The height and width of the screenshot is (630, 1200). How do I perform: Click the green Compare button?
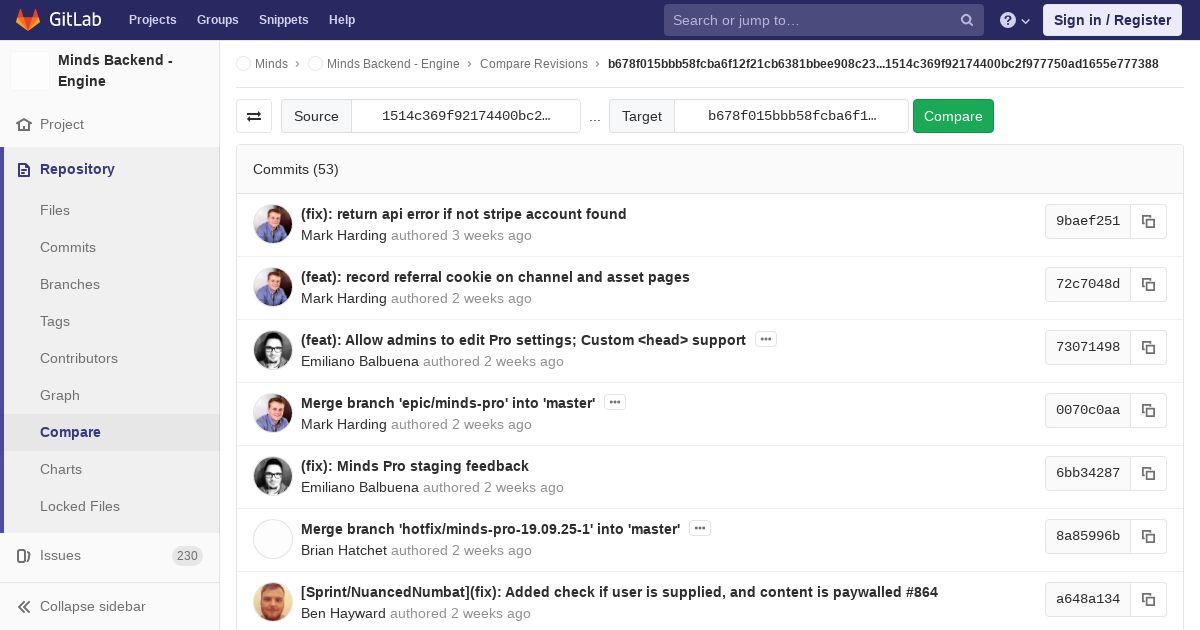tap(953, 116)
